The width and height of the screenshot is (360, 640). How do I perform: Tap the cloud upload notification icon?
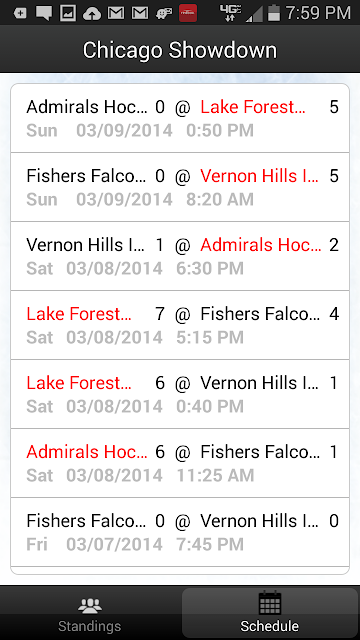92,13
